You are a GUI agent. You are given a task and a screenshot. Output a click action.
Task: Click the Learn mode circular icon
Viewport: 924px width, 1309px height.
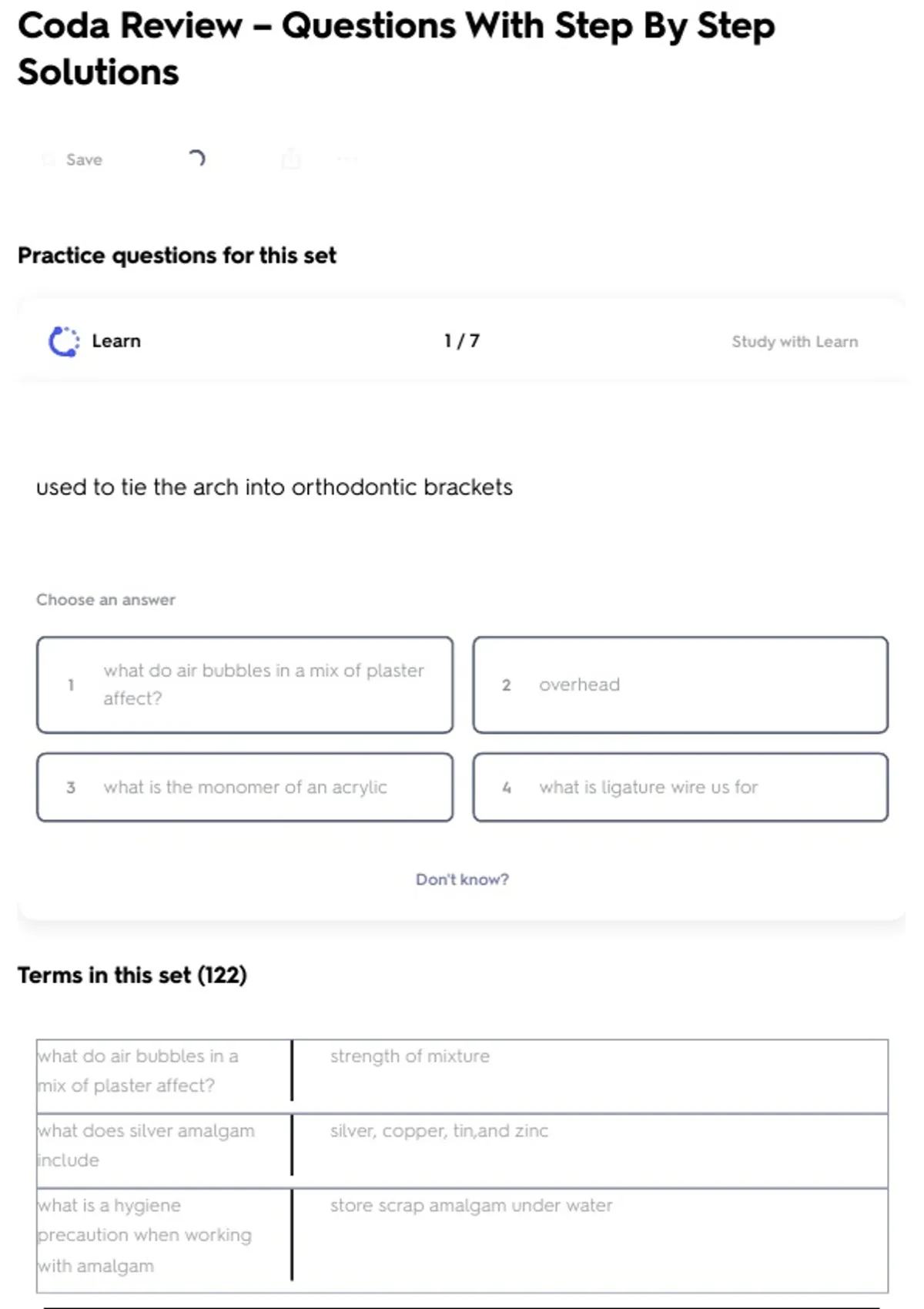click(x=64, y=341)
